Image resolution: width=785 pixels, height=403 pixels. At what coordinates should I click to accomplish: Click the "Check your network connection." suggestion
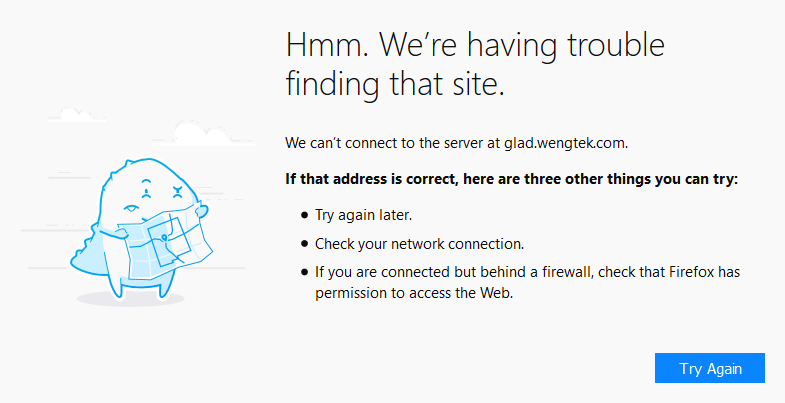(419, 244)
